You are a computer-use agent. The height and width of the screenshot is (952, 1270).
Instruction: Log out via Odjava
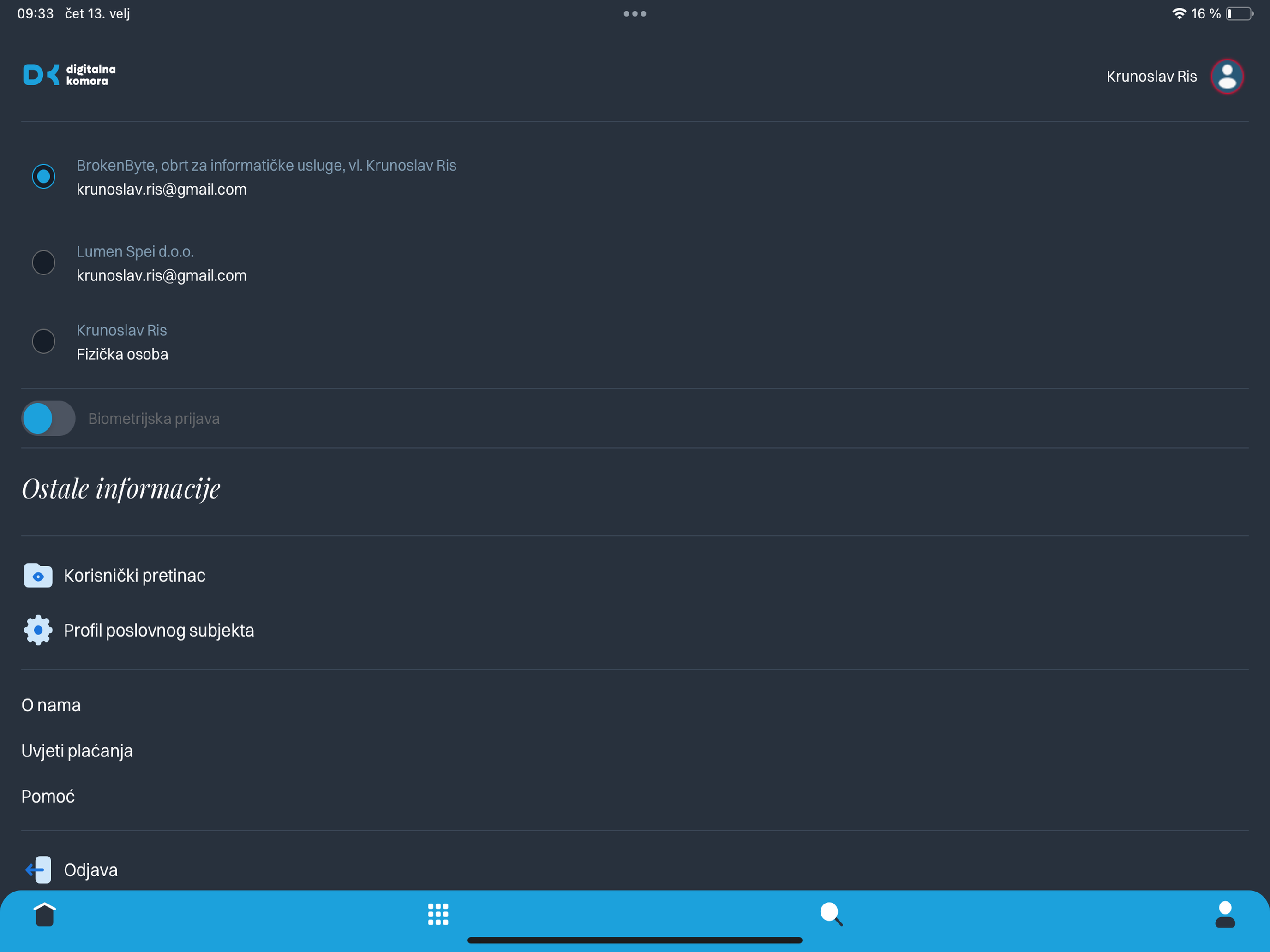point(91,870)
